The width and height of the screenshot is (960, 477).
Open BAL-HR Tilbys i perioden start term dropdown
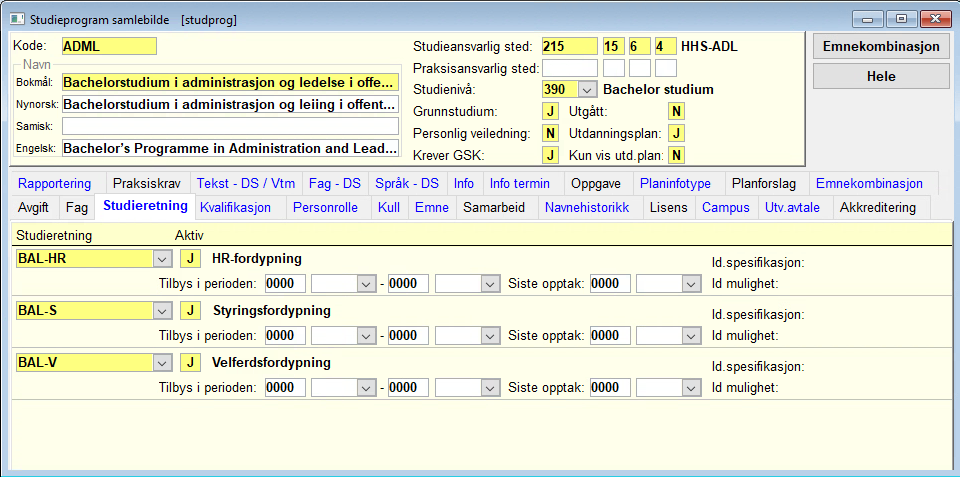click(366, 284)
